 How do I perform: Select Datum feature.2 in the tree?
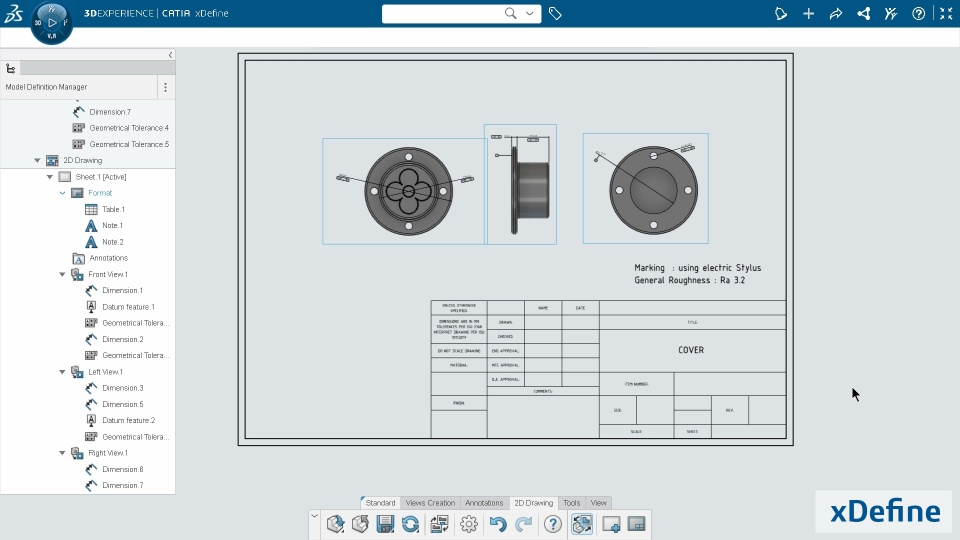point(129,420)
